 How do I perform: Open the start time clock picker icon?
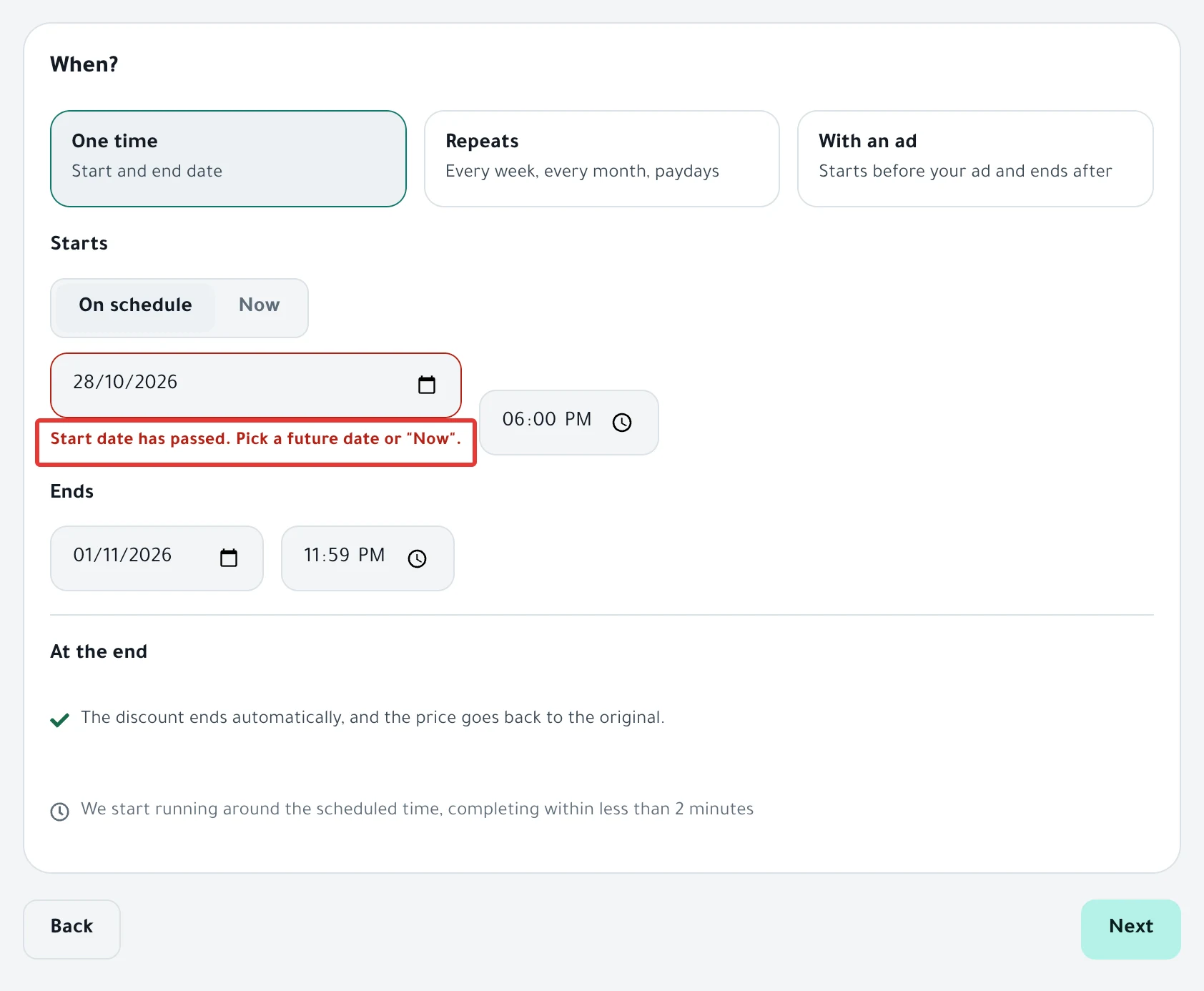[622, 423]
